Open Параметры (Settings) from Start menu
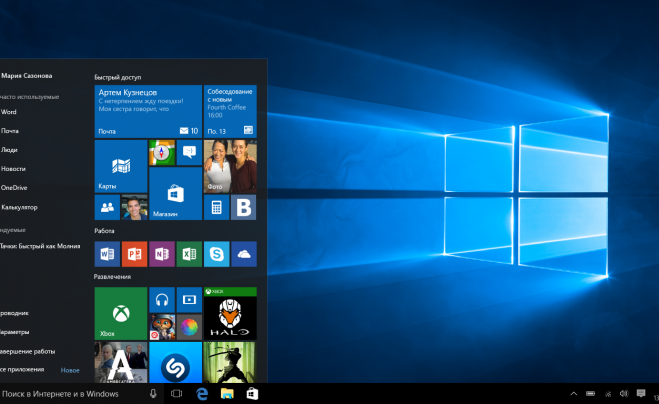 click(x=16, y=332)
